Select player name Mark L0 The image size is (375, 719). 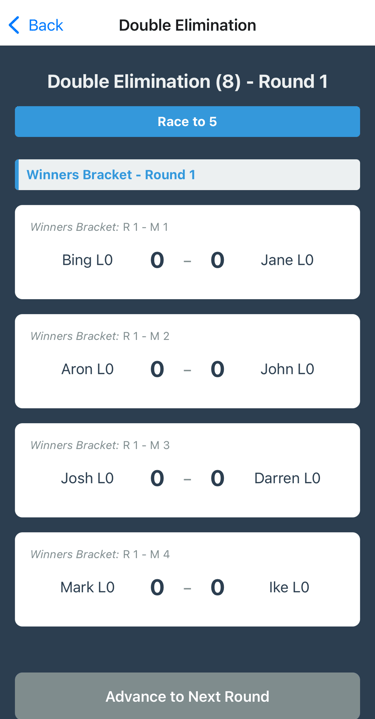click(87, 587)
